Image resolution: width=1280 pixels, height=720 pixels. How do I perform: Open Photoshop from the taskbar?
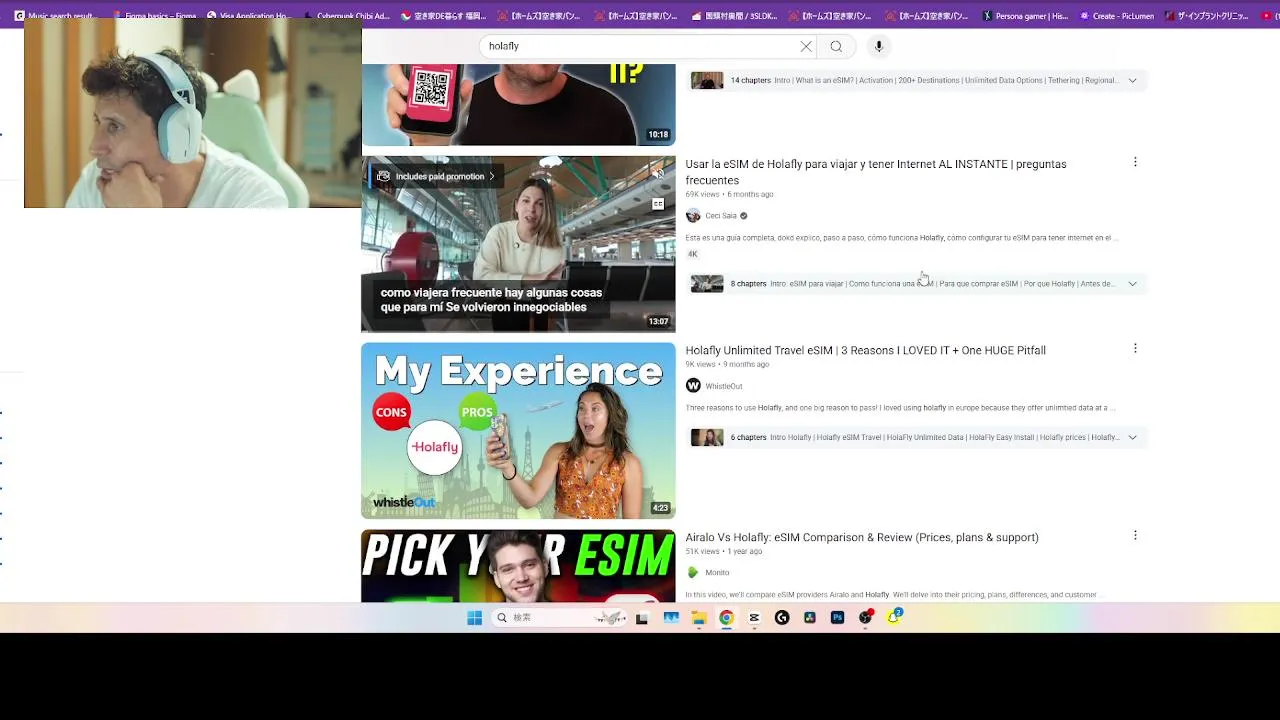point(838,618)
